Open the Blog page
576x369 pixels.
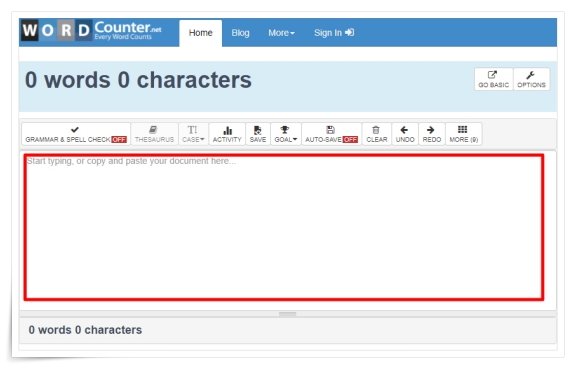click(240, 33)
